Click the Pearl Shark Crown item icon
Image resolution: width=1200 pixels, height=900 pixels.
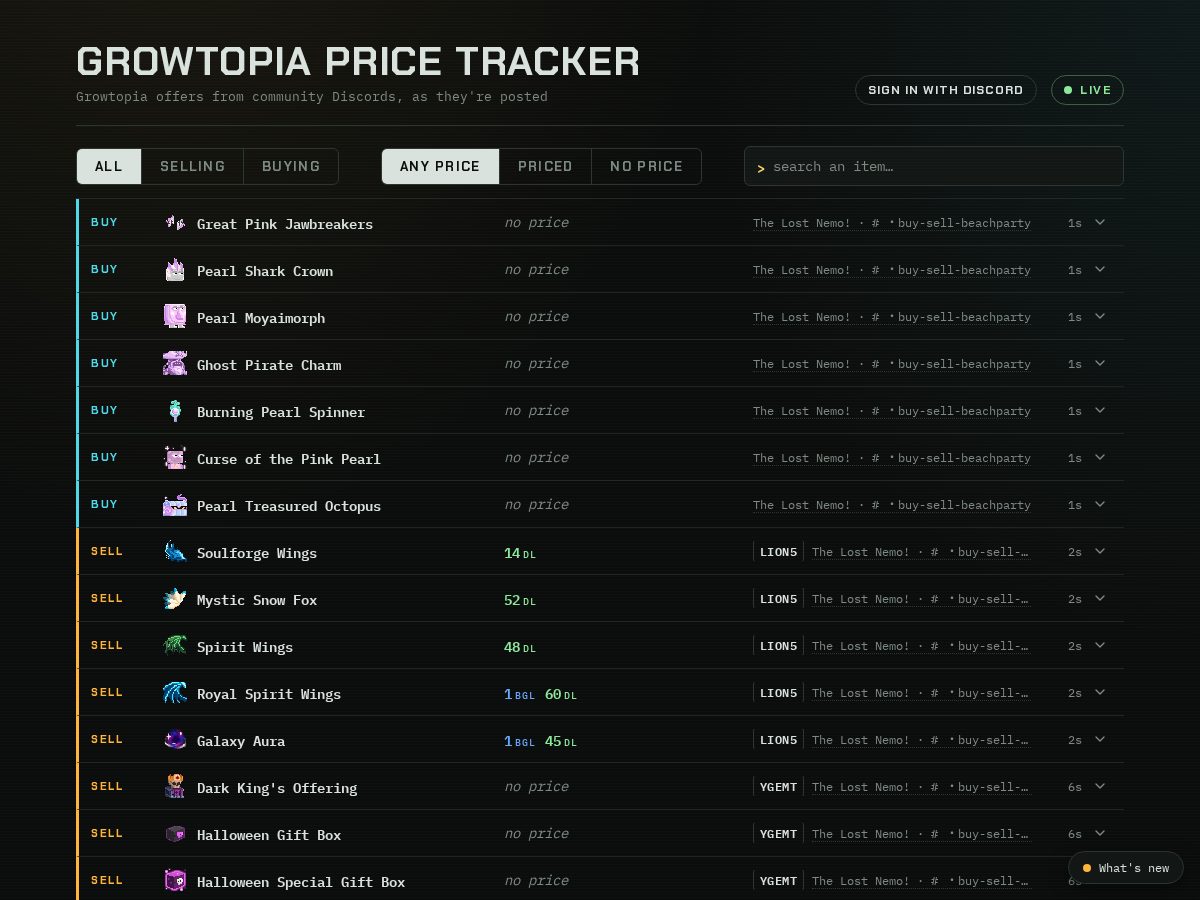[175, 270]
